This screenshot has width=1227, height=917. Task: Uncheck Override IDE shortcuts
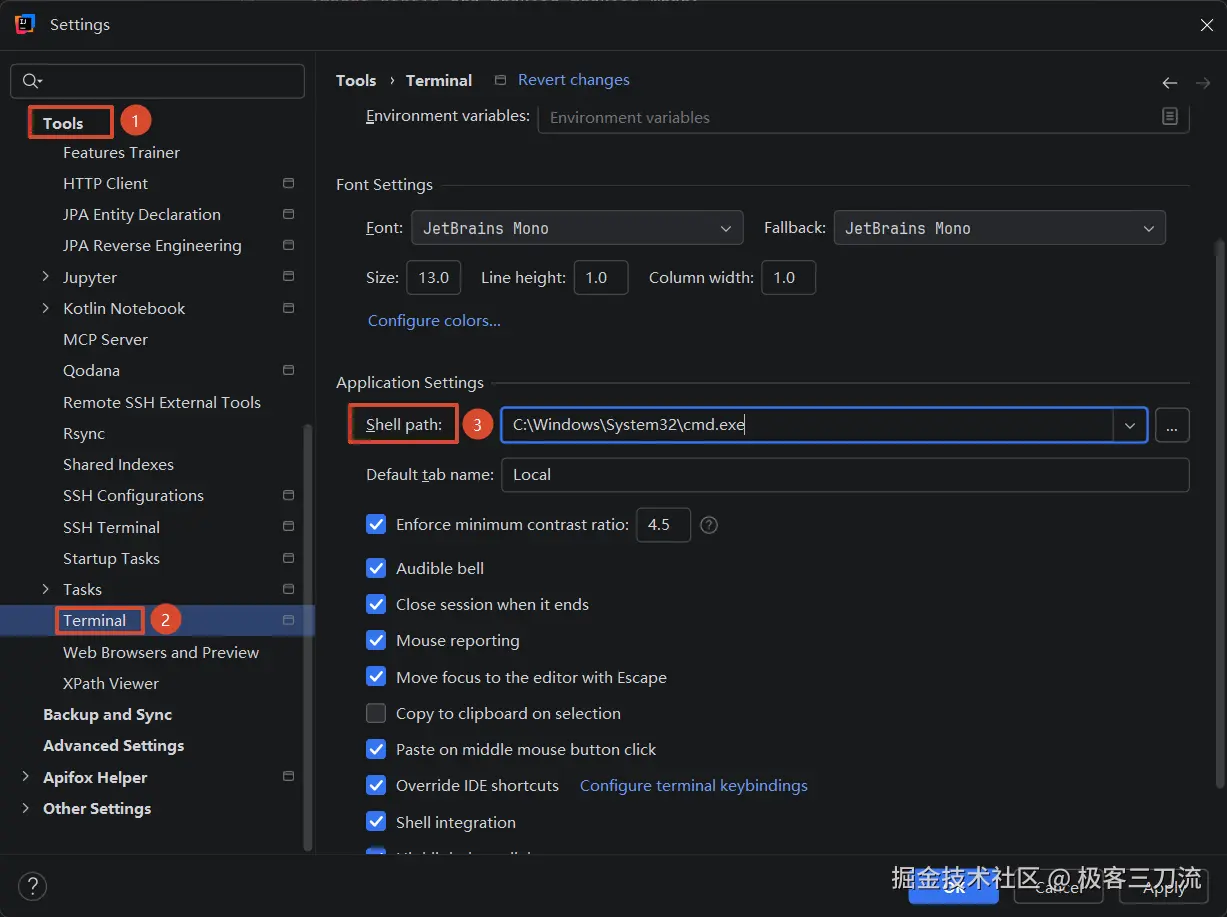point(376,785)
